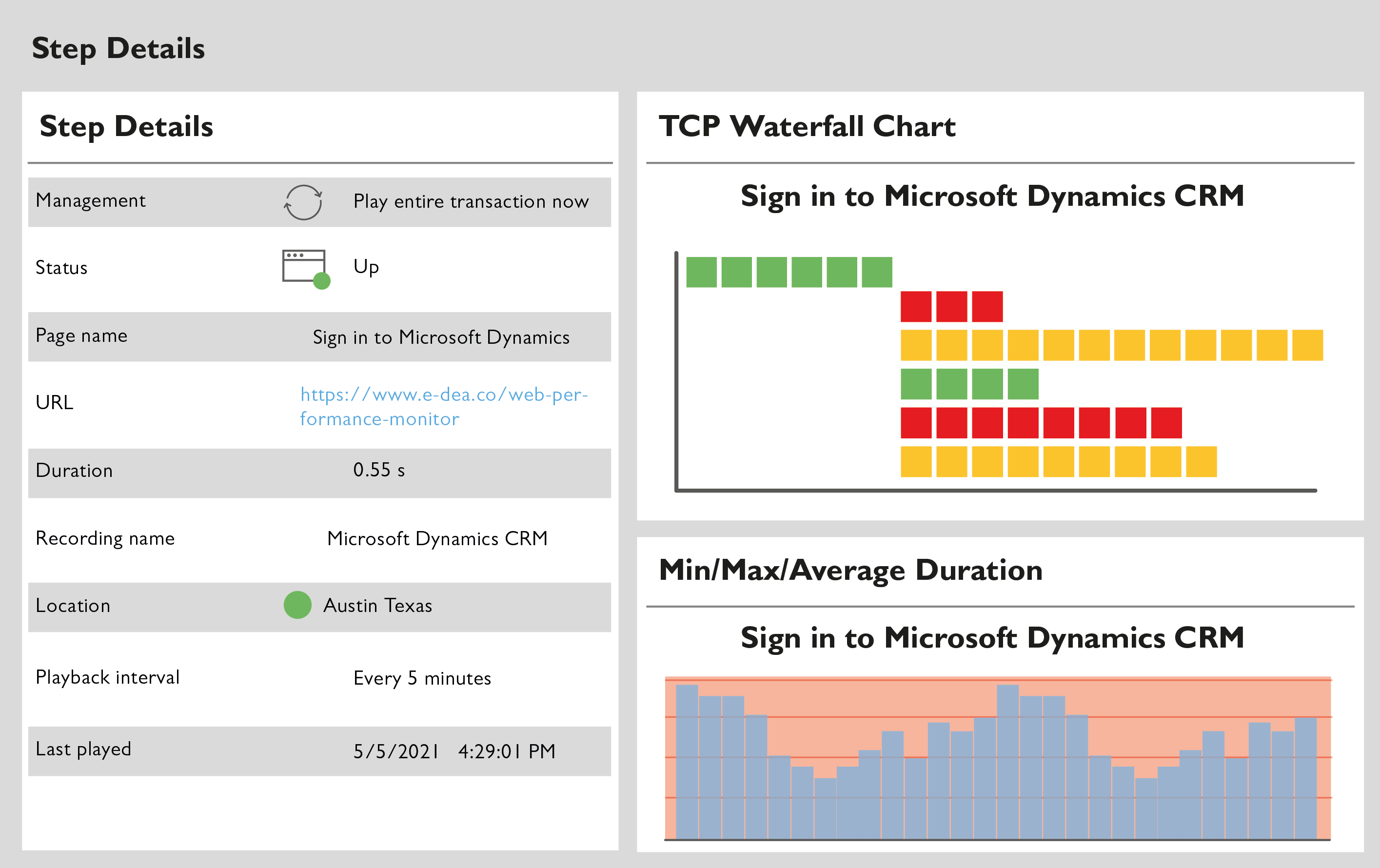Click the 'Up' status text
Viewport: 1380px width, 868px height.
(366, 268)
